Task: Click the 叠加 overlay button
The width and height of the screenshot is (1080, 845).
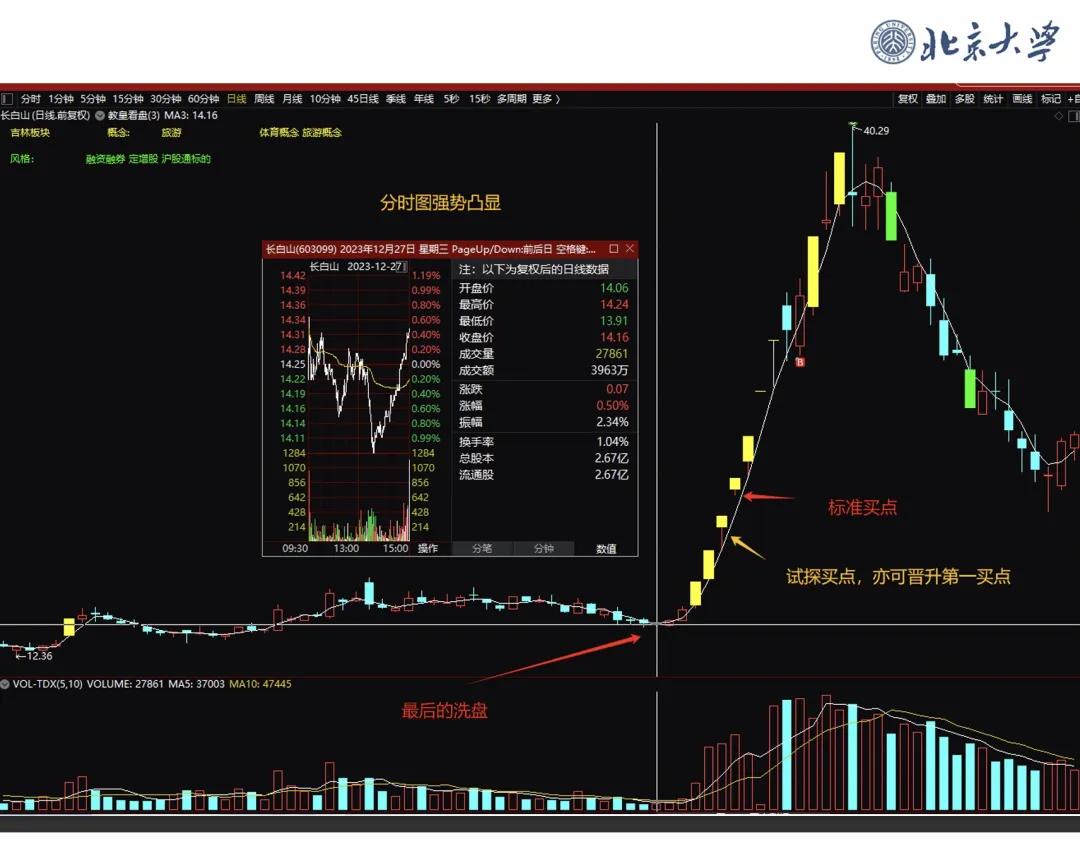Action: point(936,99)
